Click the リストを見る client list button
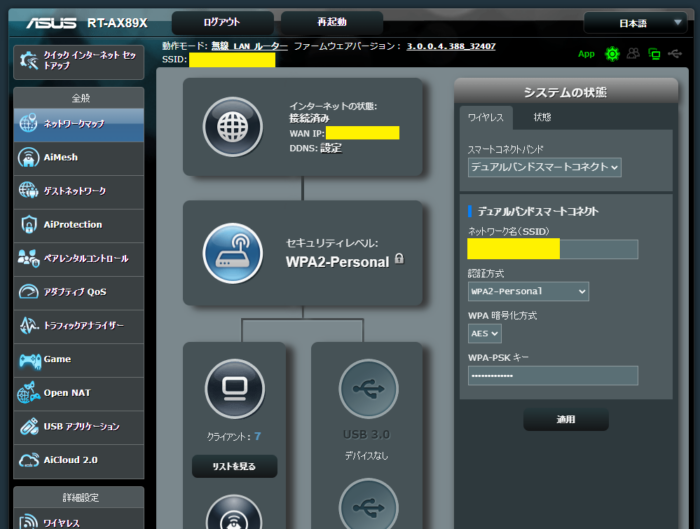This screenshot has height=529, width=700. click(234, 466)
